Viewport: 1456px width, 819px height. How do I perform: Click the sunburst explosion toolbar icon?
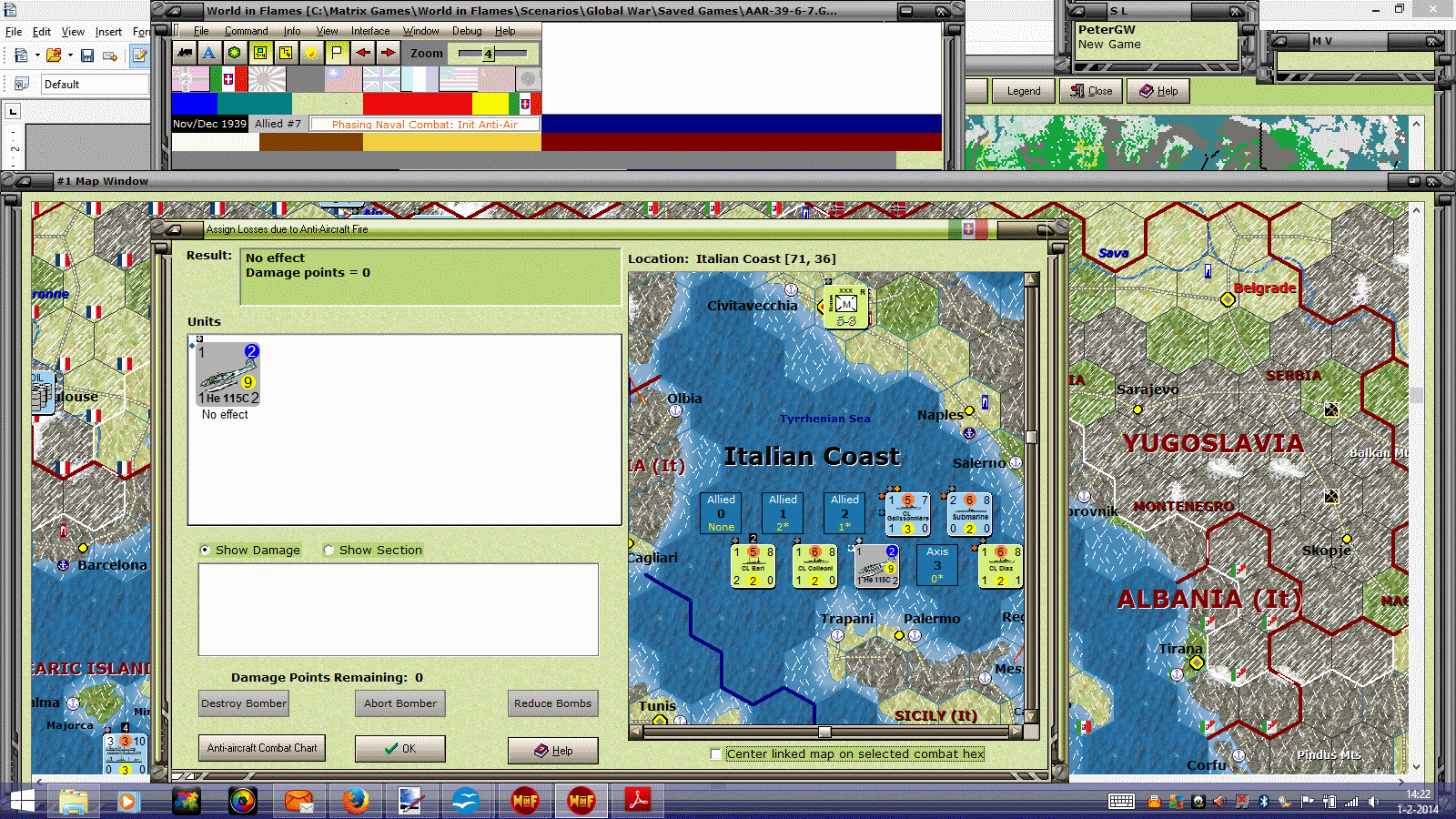tap(311, 53)
